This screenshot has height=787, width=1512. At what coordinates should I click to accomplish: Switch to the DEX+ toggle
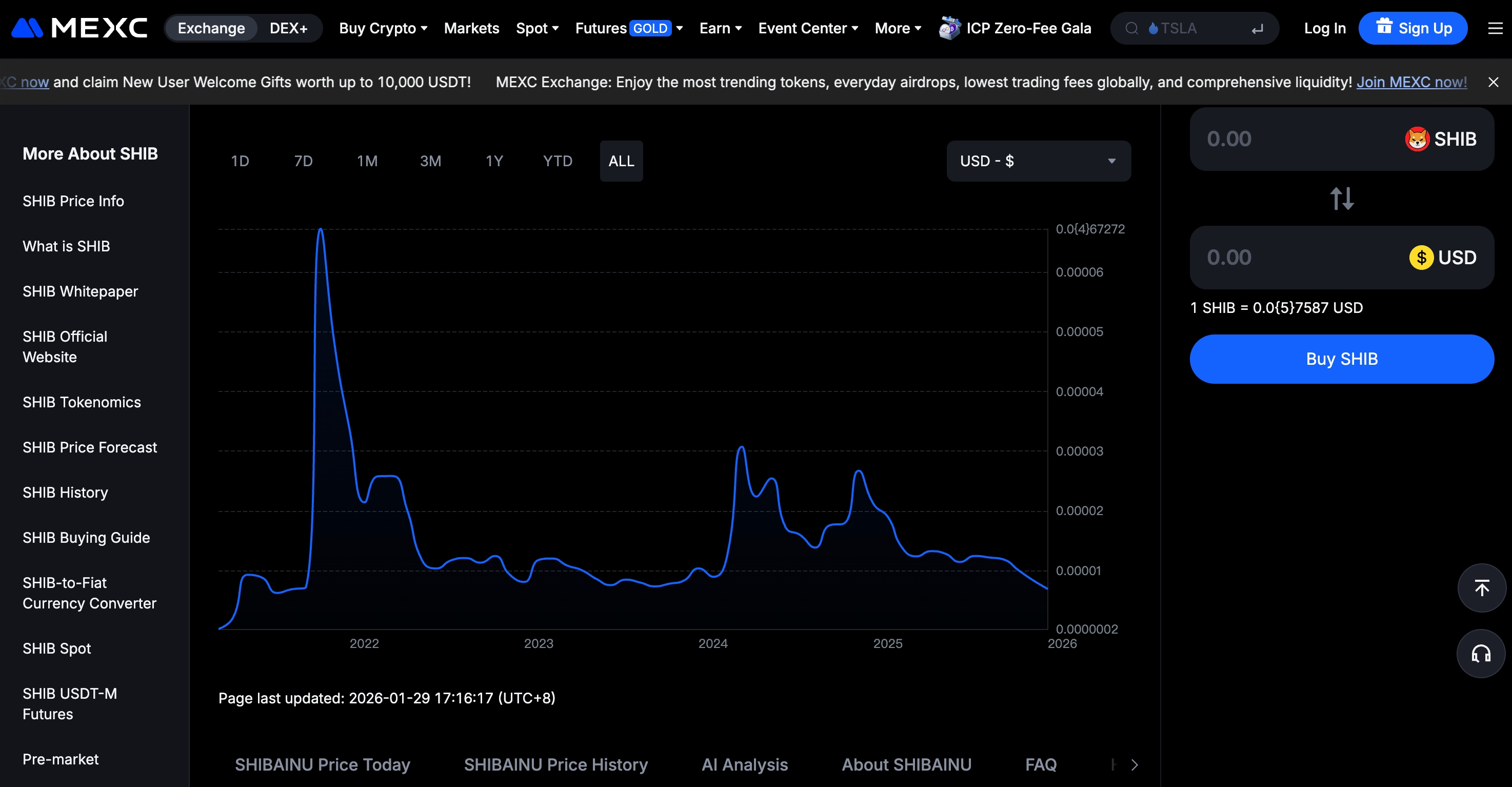[288, 28]
